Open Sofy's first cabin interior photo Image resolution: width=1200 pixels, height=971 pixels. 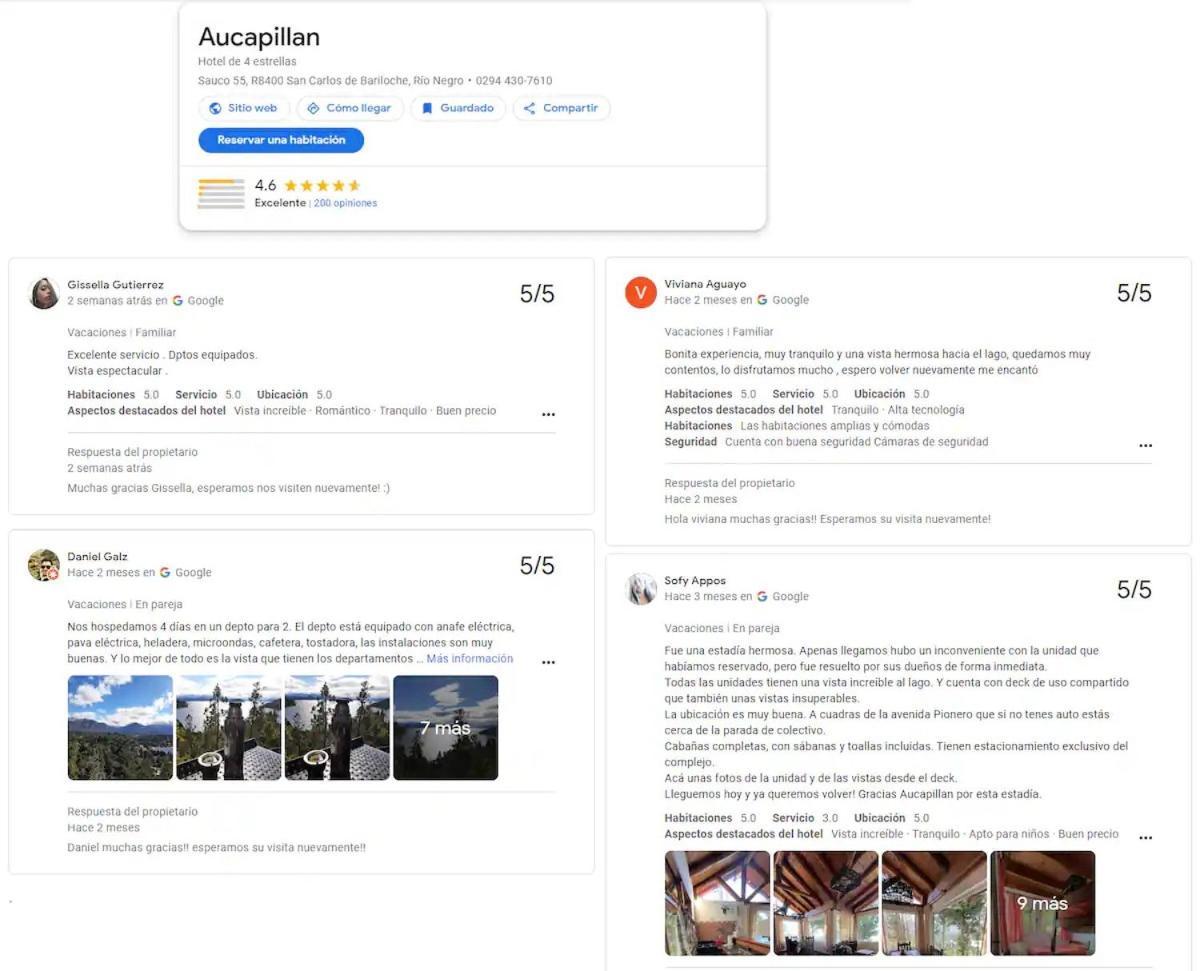click(717, 903)
